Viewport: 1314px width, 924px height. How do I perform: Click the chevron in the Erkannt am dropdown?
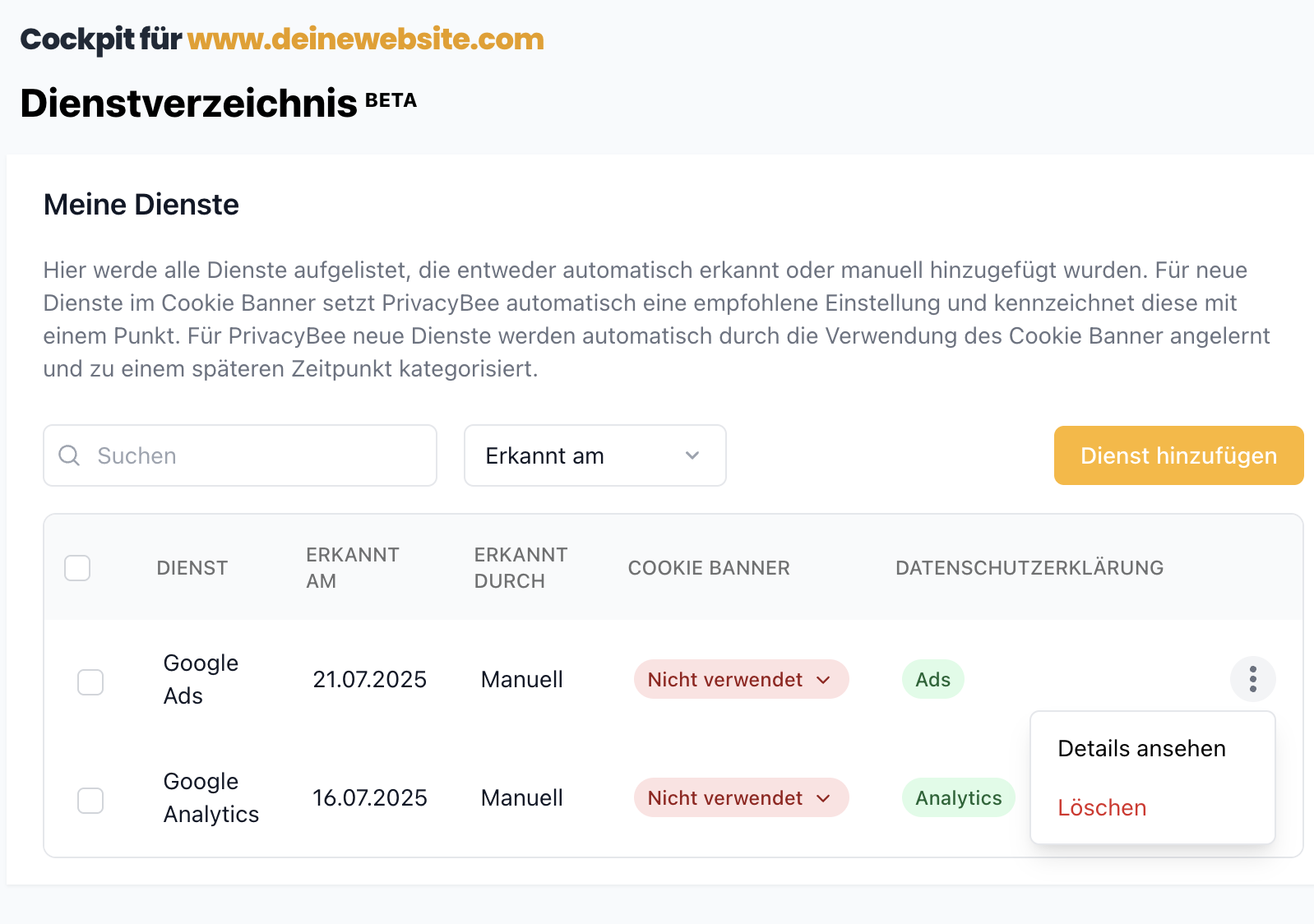[692, 455]
